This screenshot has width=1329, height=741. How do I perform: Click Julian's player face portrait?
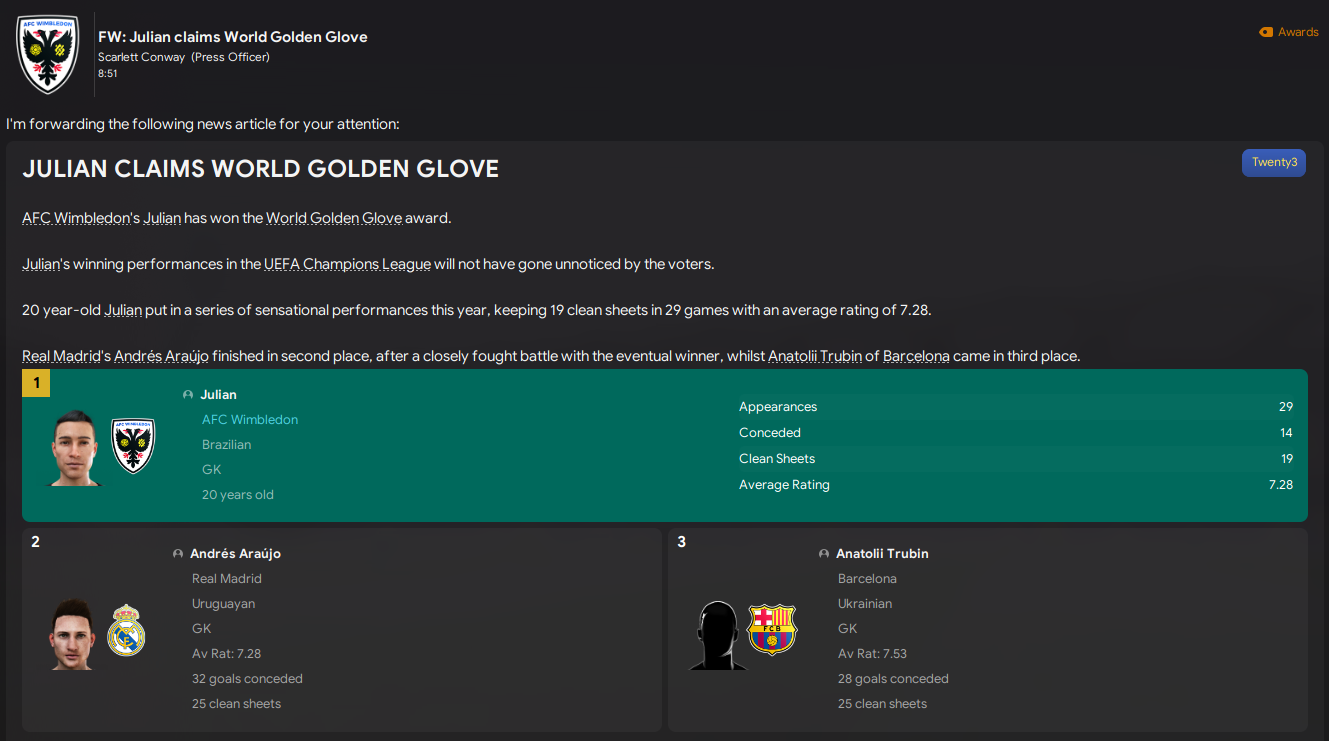pyautogui.click(x=76, y=447)
